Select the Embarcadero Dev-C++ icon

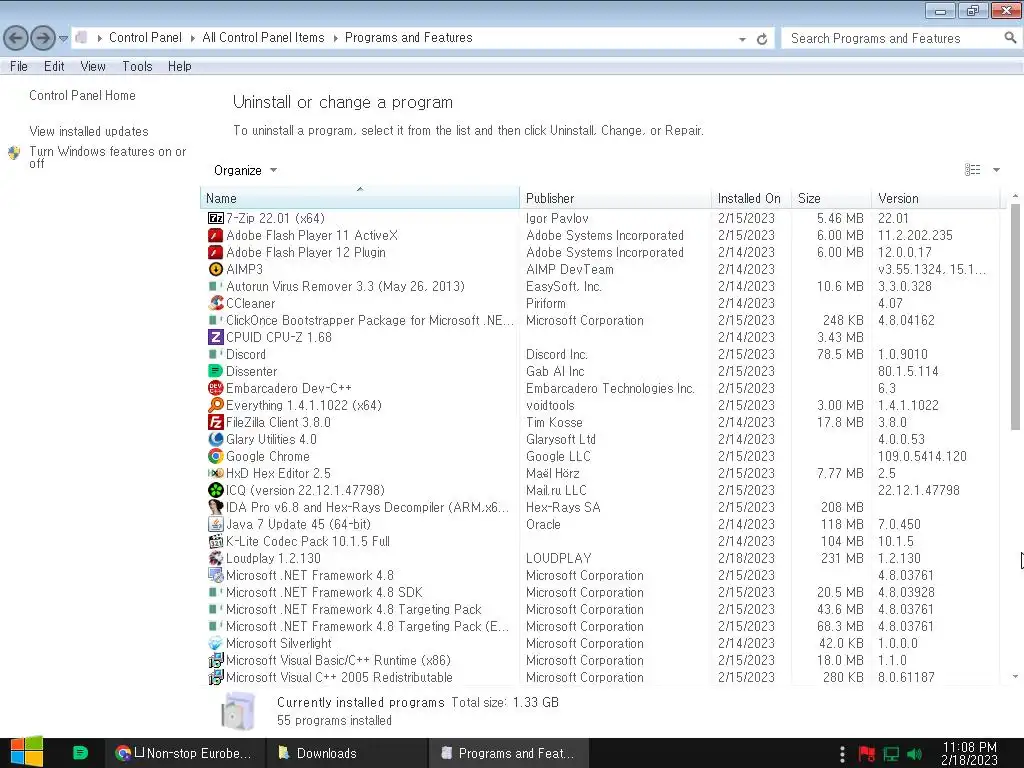tap(216, 388)
